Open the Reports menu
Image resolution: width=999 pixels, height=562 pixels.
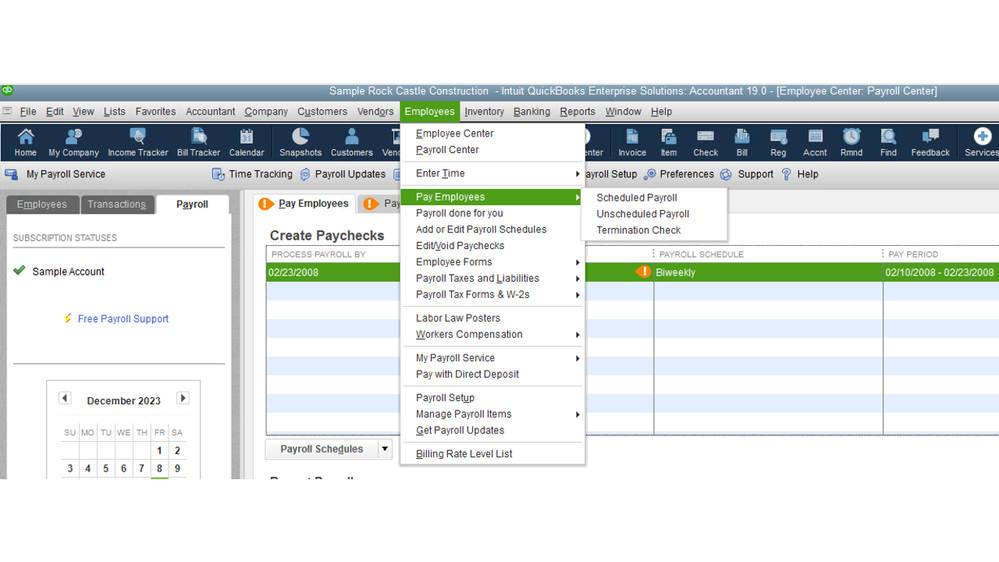[x=577, y=112]
